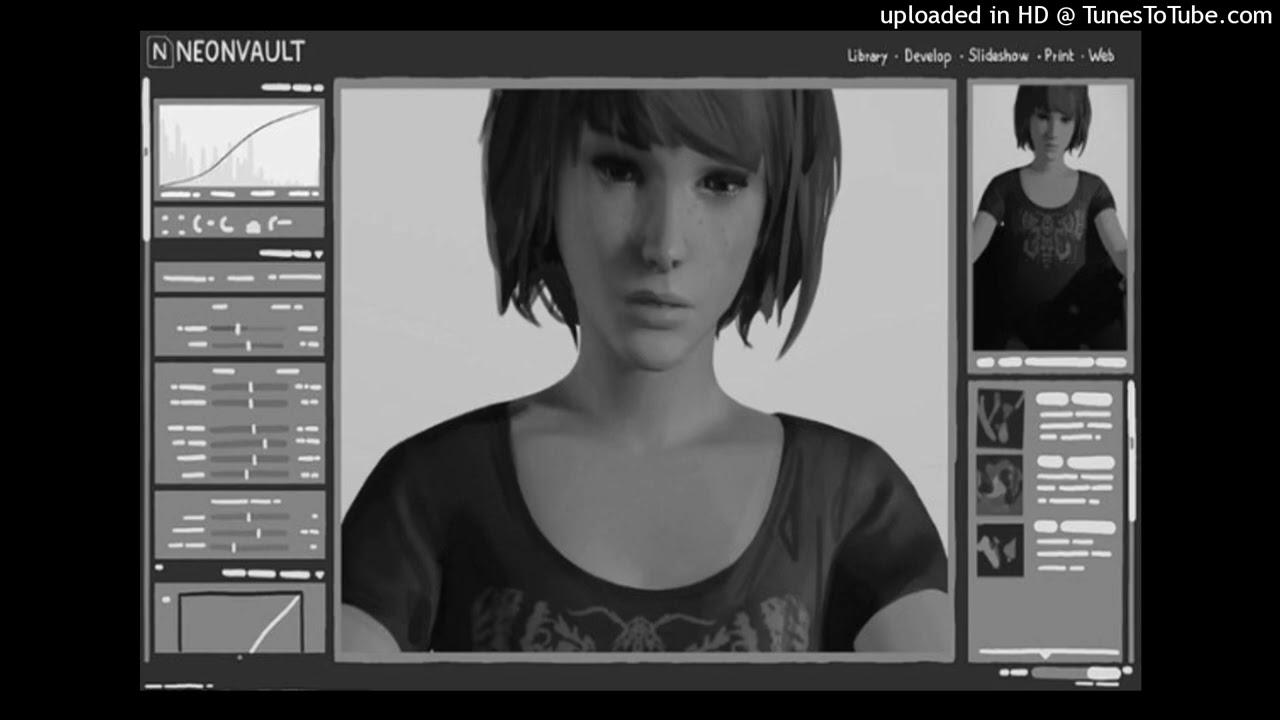Adjust the second slider in top adjustment panel
Screen dimensions: 1280x720
pyautogui.click(x=247, y=344)
